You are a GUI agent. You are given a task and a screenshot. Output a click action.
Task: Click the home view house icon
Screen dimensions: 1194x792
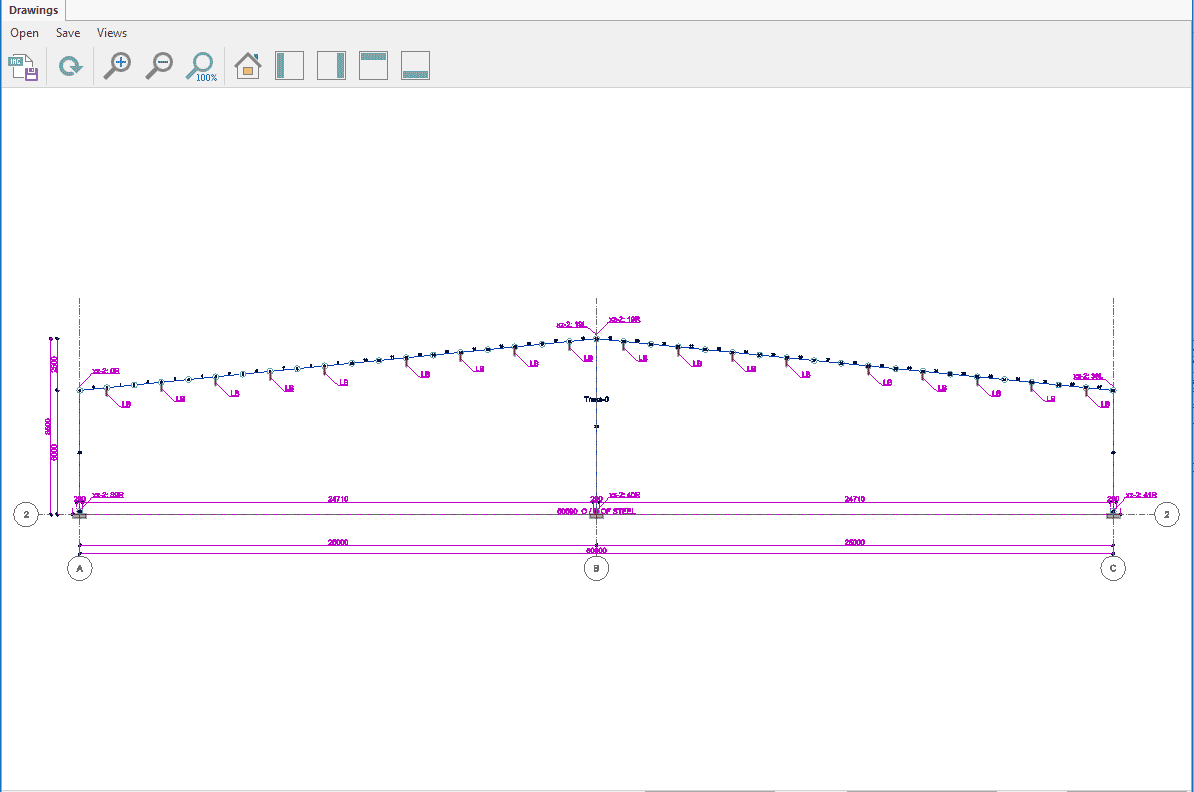click(247, 67)
